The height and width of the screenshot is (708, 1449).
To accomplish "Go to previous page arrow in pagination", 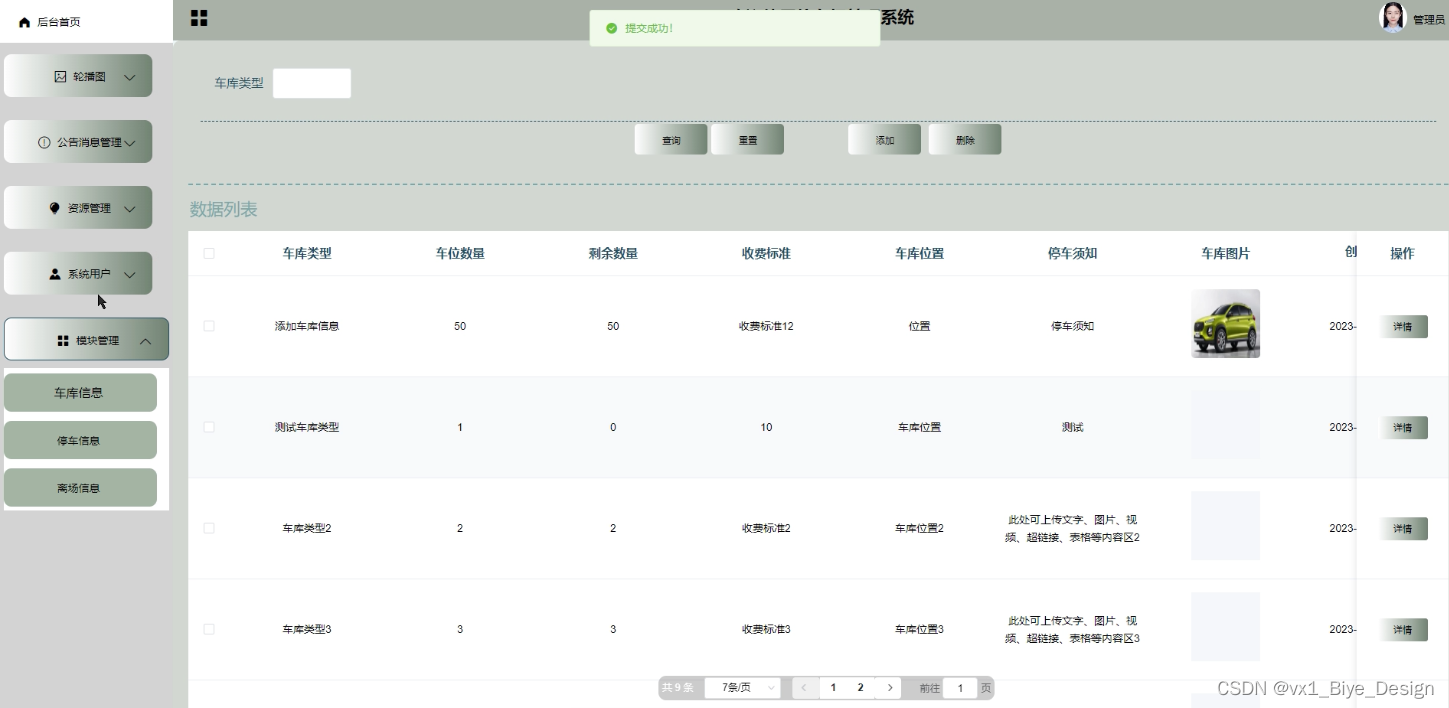I will pos(804,688).
